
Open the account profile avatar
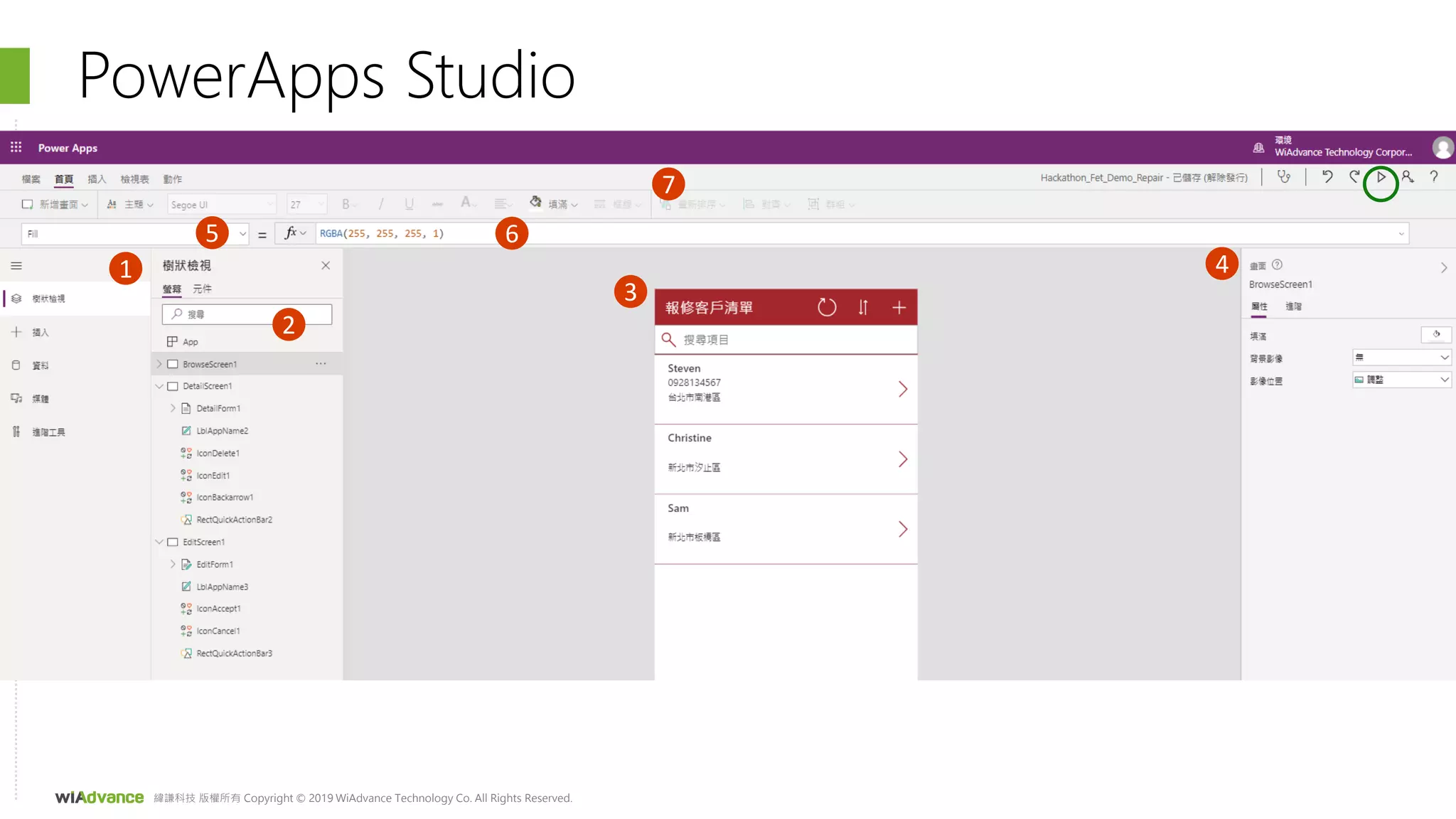[x=1442, y=147]
